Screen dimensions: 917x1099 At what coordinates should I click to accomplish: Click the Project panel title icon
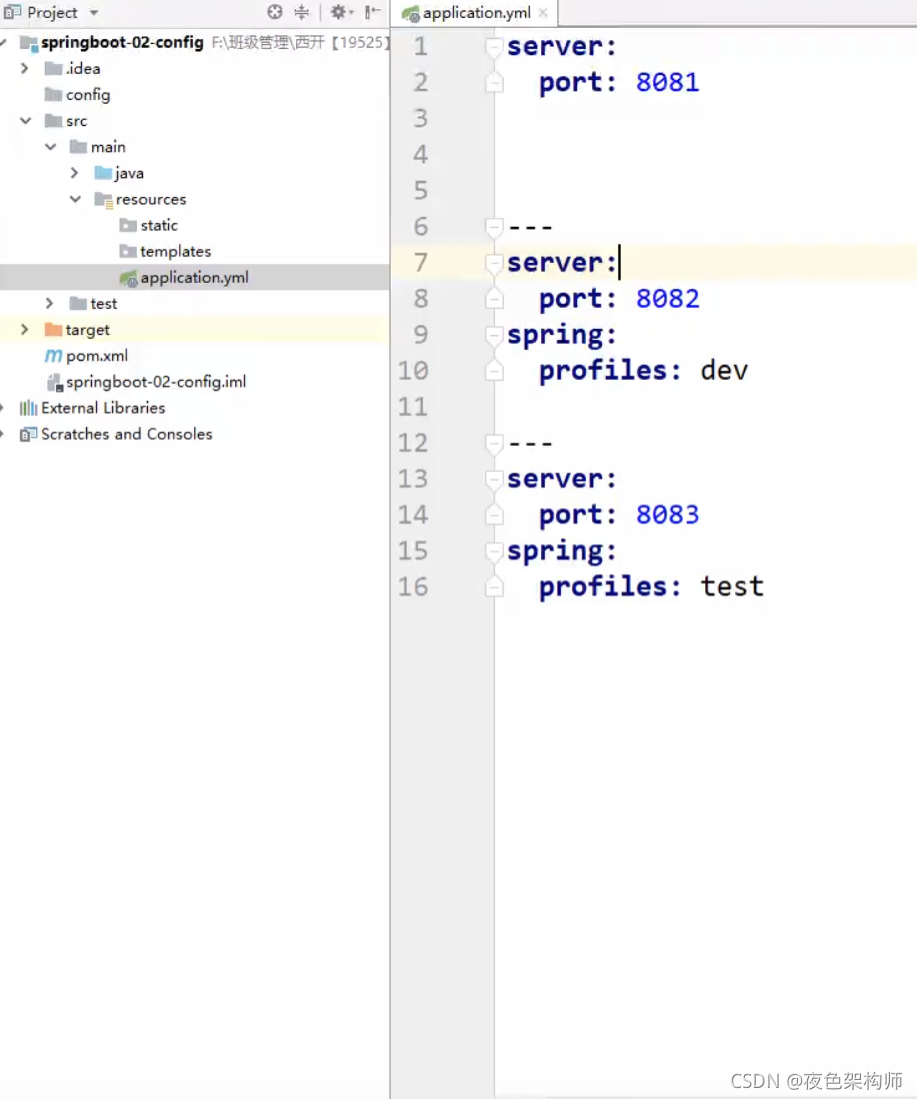point(12,12)
